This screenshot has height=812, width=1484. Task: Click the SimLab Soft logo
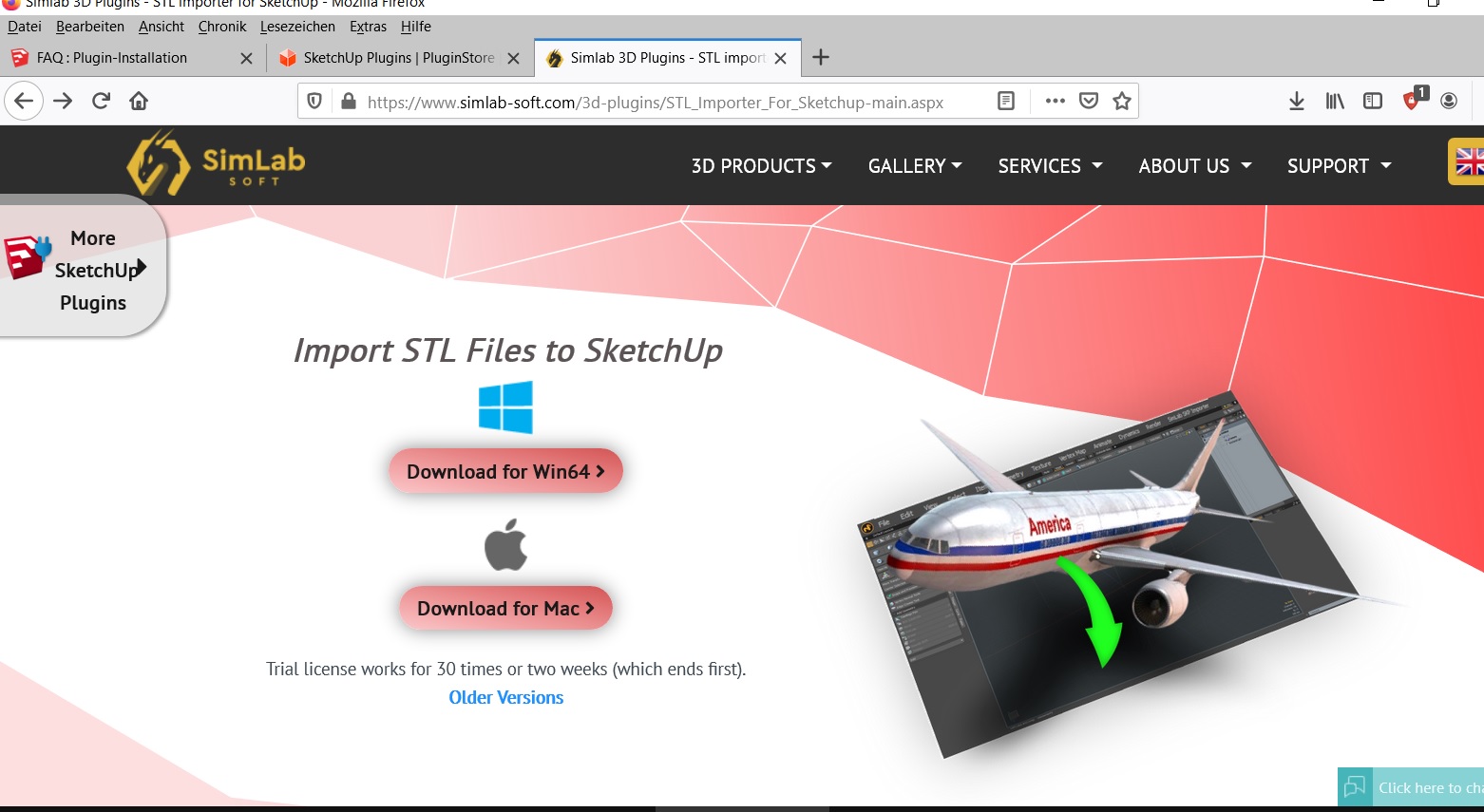click(x=217, y=163)
